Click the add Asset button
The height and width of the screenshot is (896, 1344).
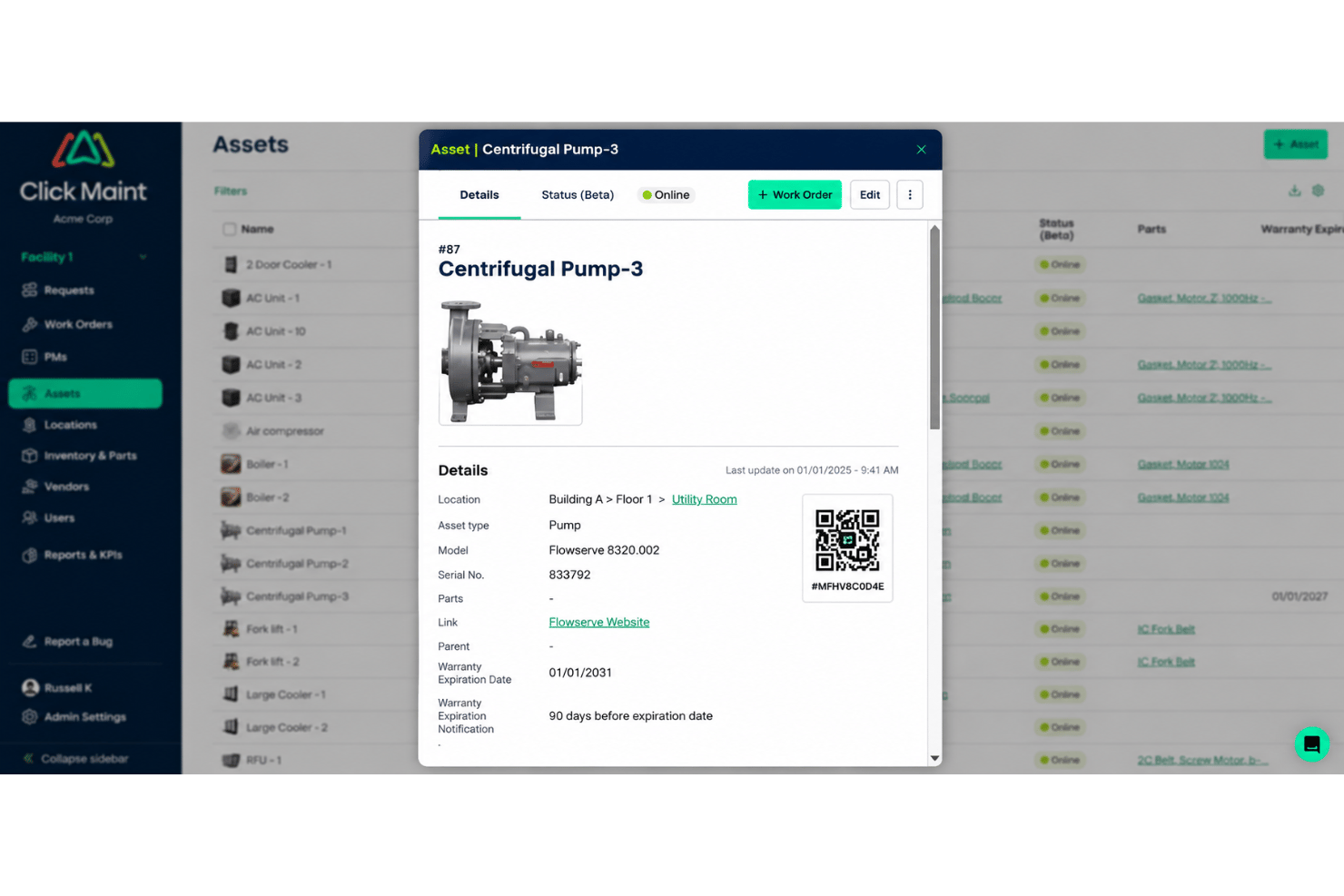(x=1296, y=144)
